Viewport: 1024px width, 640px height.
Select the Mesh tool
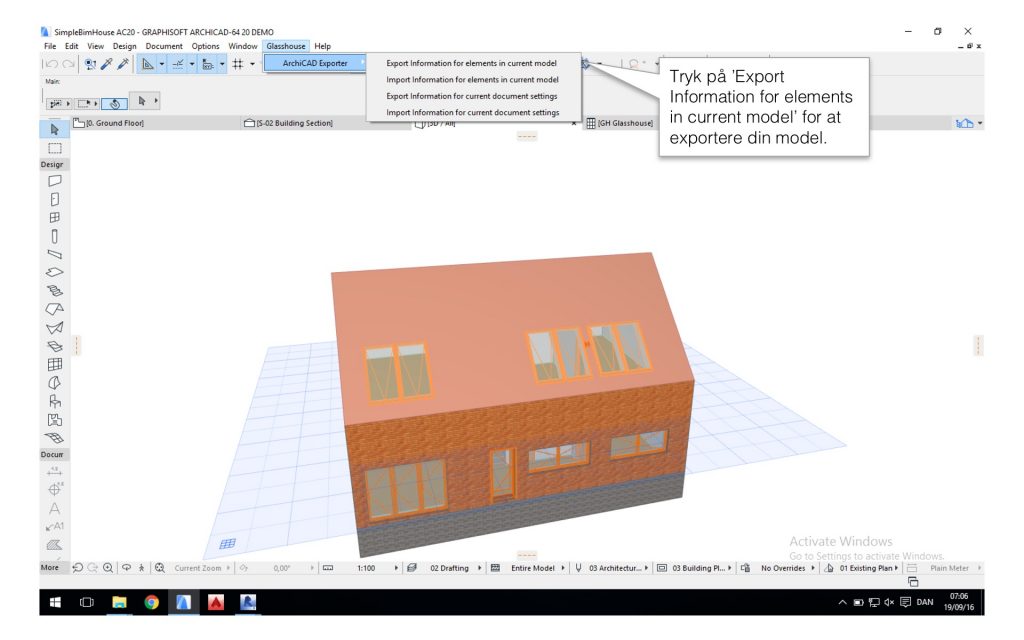pos(55,438)
